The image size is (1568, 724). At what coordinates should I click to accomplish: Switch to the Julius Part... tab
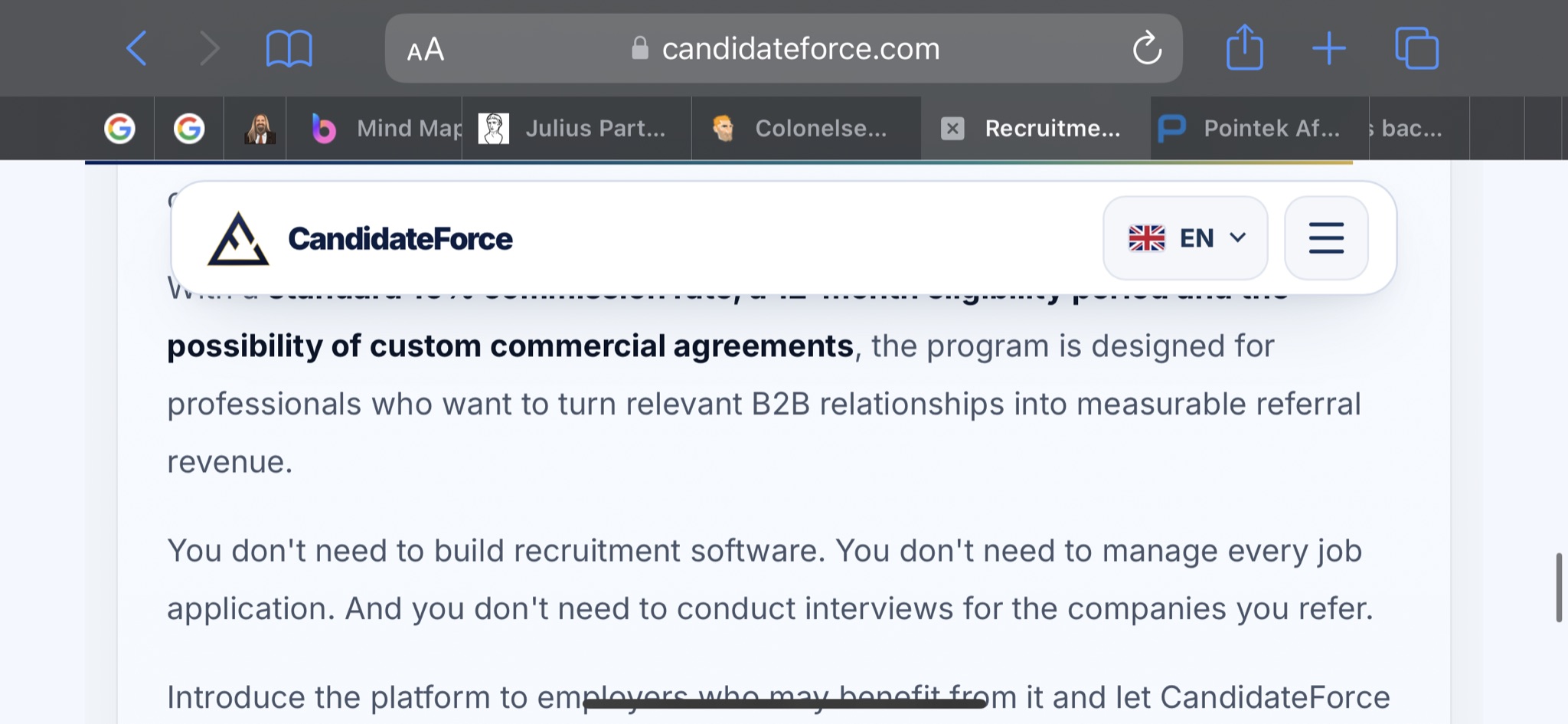click(577, 128)
